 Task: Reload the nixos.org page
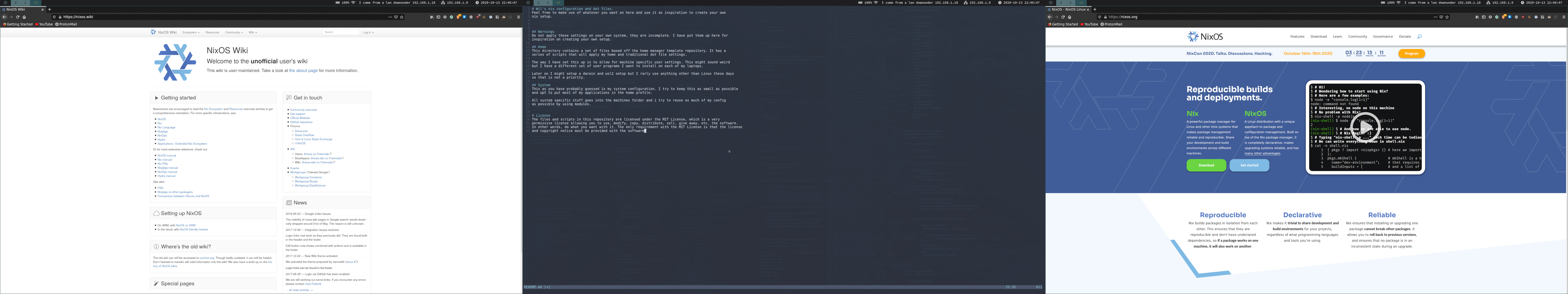(1063, 17)
